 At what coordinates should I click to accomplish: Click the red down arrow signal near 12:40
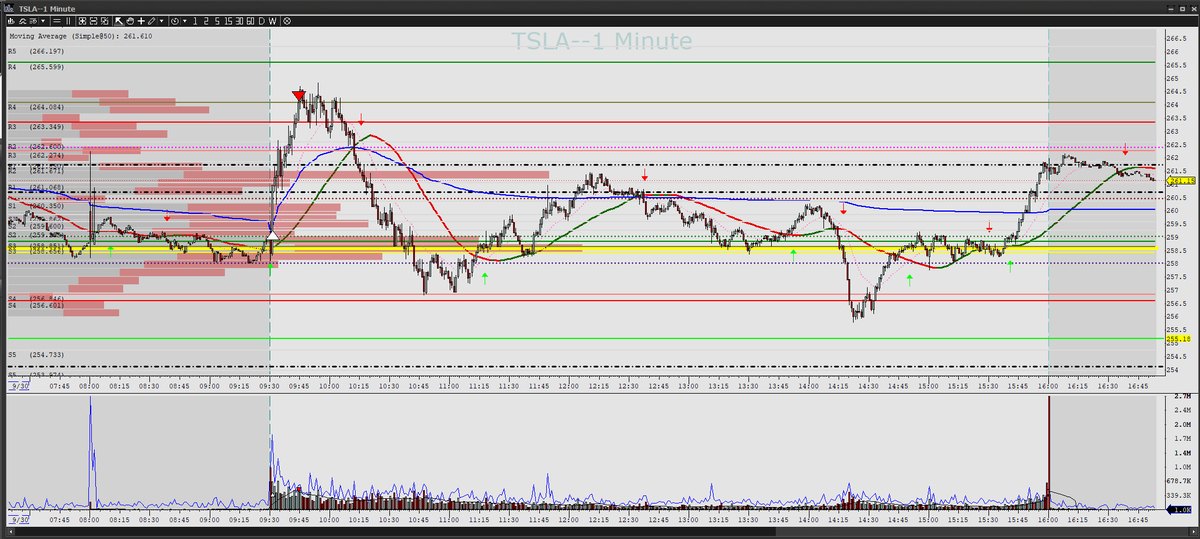coord(645,176)
